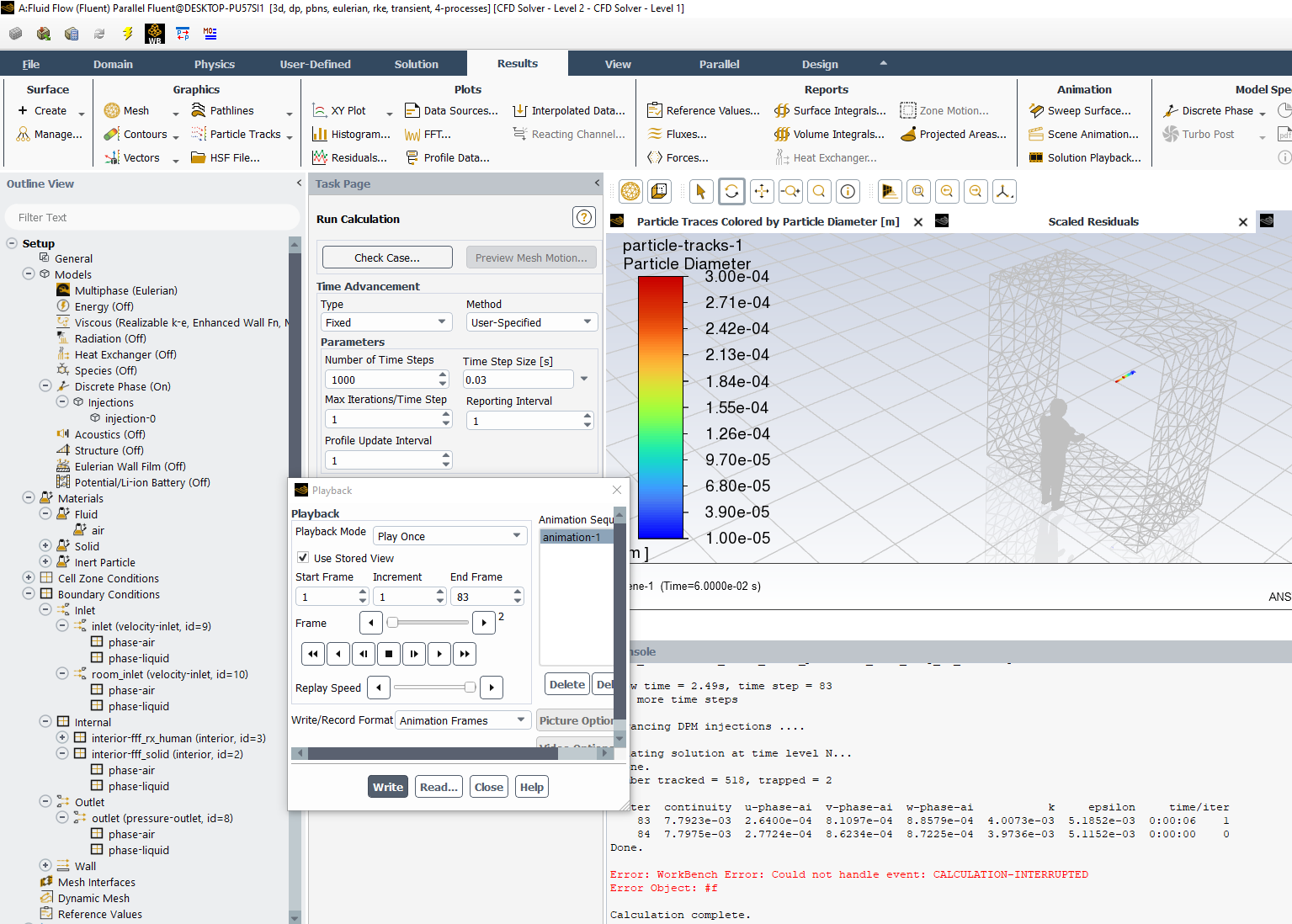Open Surface Integrals report
Viewport: 1292px width, 924px height.
(x=830, y=110)
